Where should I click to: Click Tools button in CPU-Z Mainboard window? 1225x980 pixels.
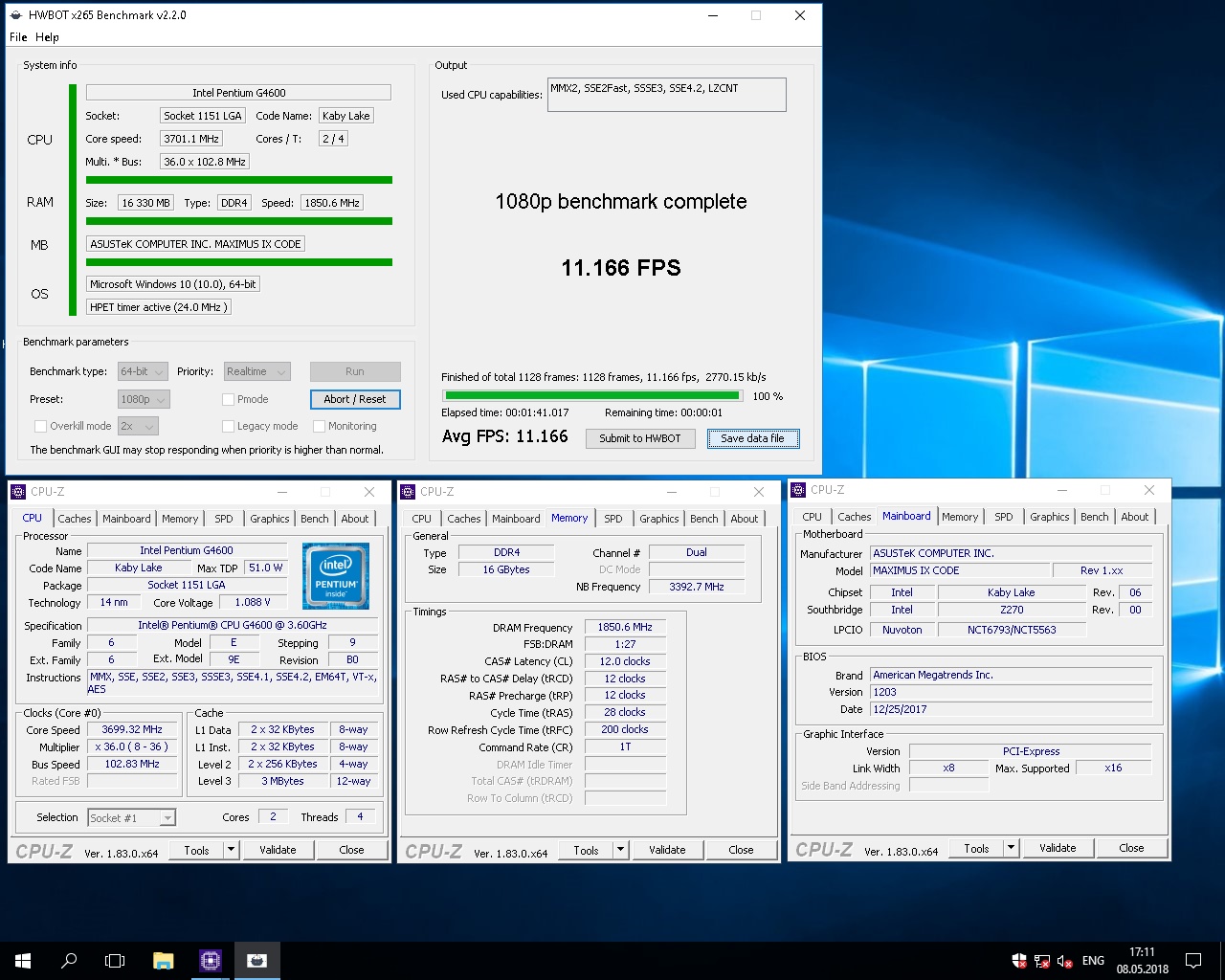[x=976, y=848]
